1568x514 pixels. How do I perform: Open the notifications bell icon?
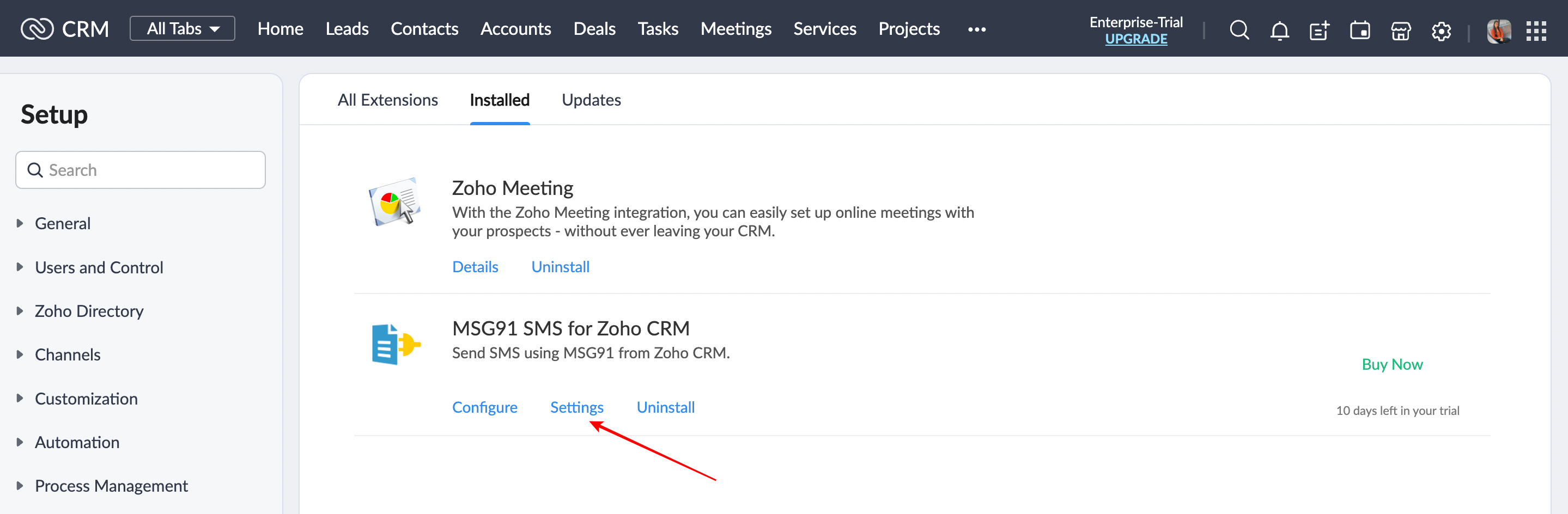pos(1279,30)
